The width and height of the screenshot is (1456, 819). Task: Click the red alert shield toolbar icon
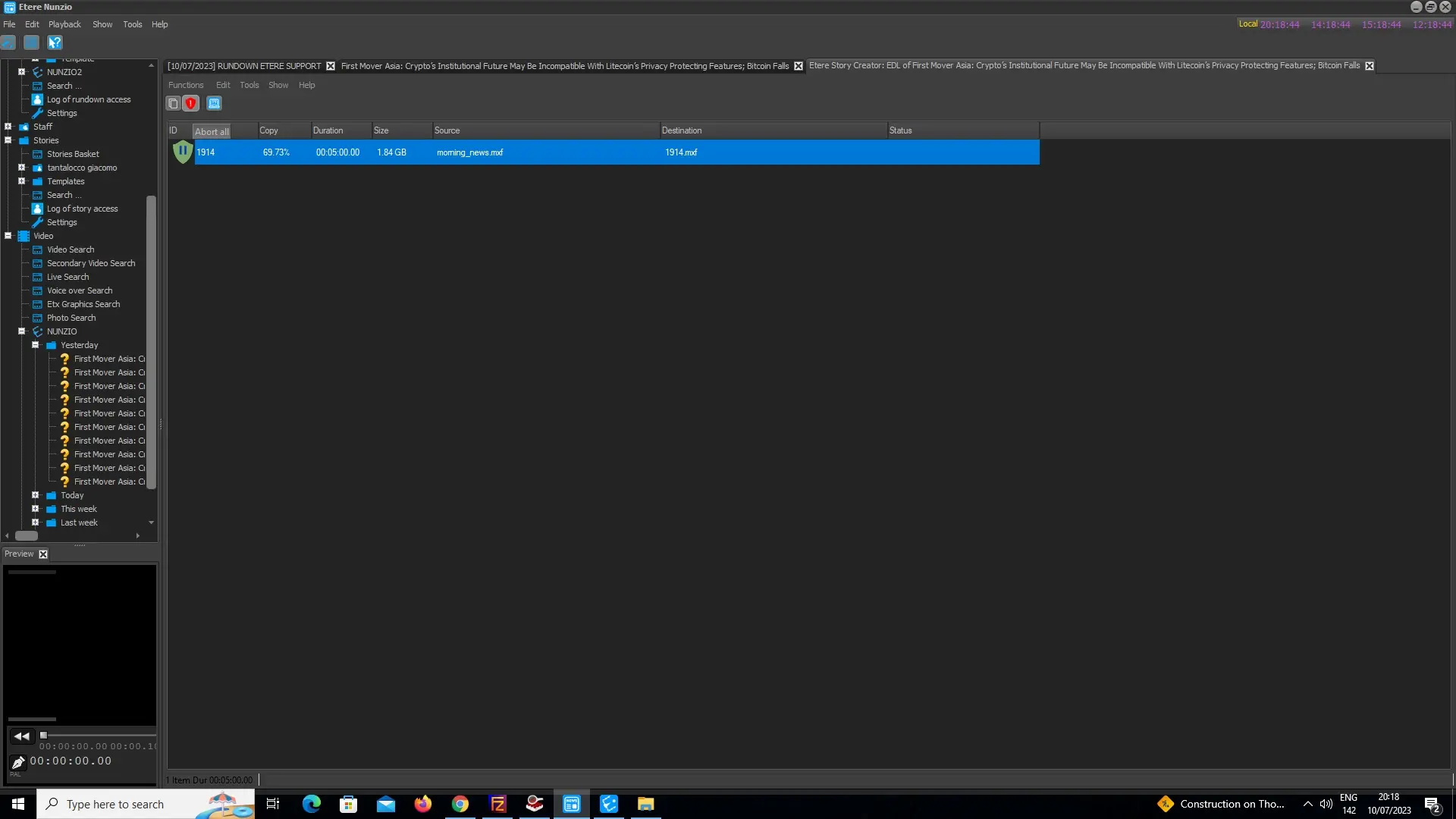click(191, 103)
